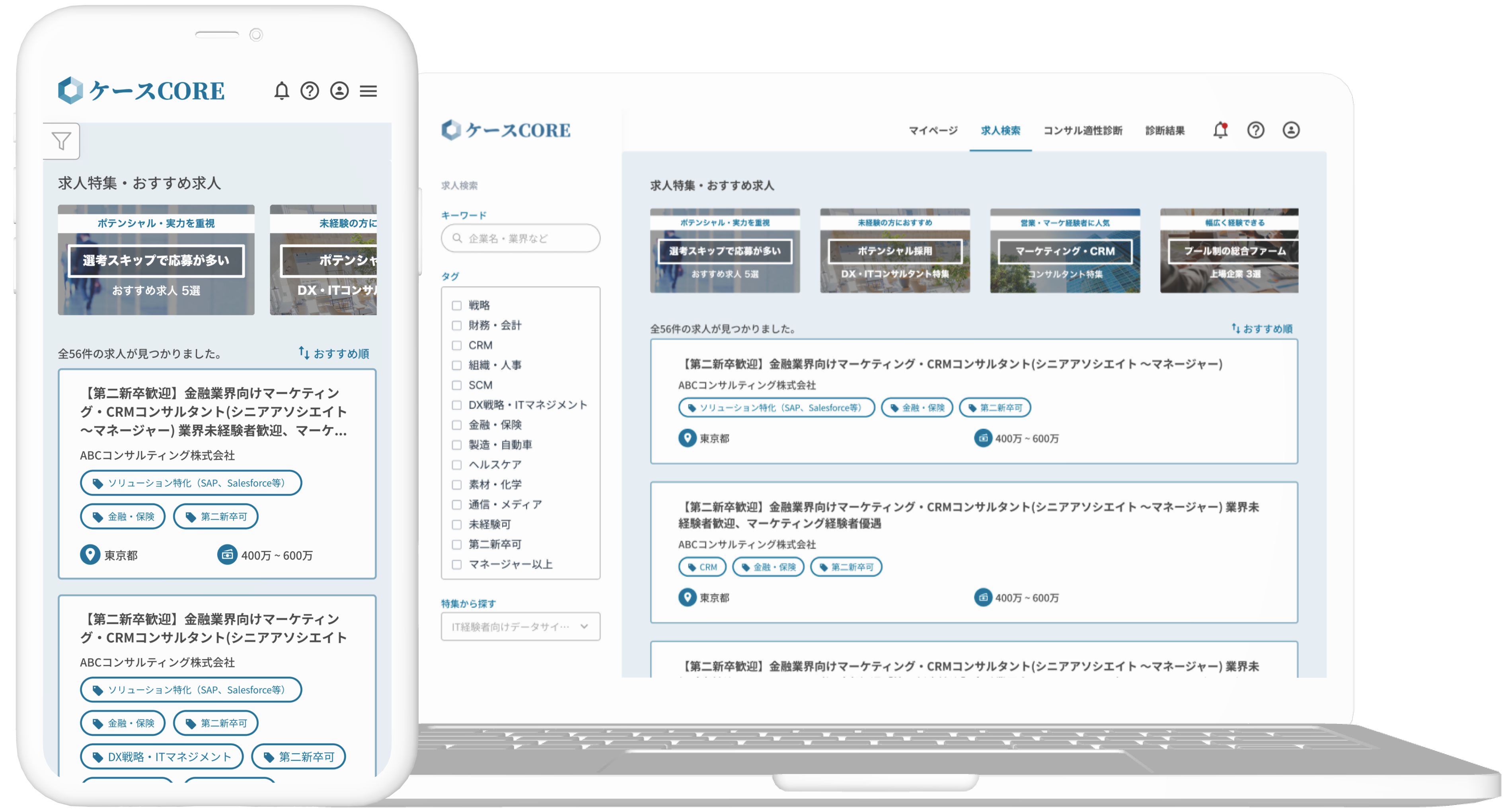Open user account icon on laptop header
The width and height of the screenshot is (1512, 809).
coord(1291,130)
